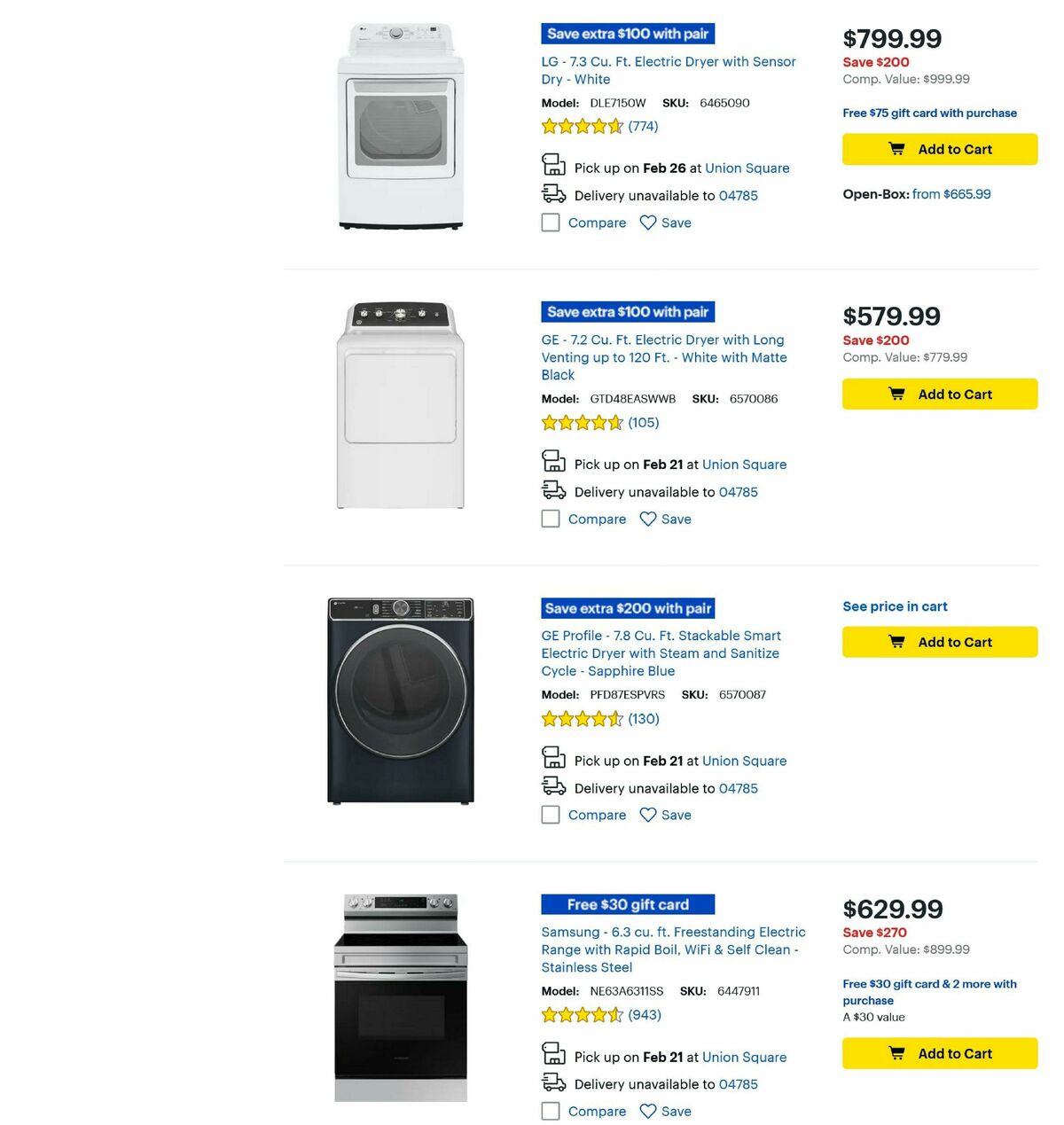
Task: Click store pickup icon for LG dryer
Action: [x=553, y=164]
